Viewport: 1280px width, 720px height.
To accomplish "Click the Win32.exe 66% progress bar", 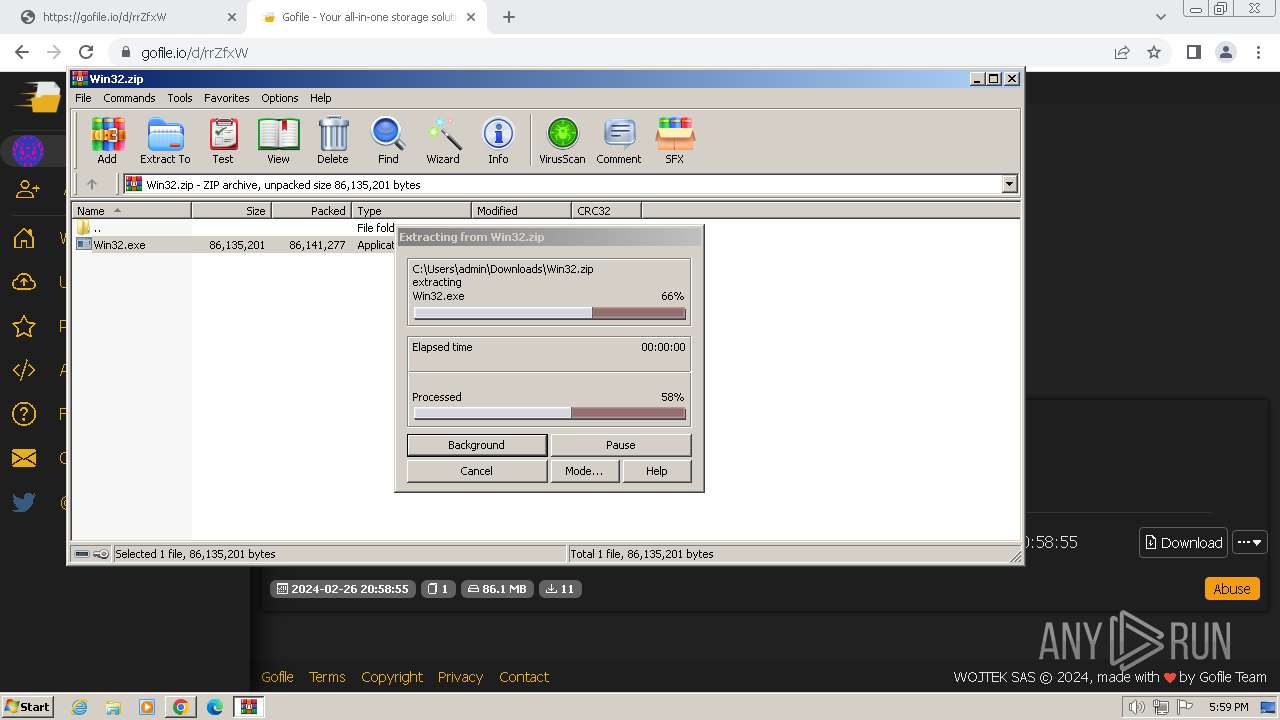I will (x=550, y=313).
